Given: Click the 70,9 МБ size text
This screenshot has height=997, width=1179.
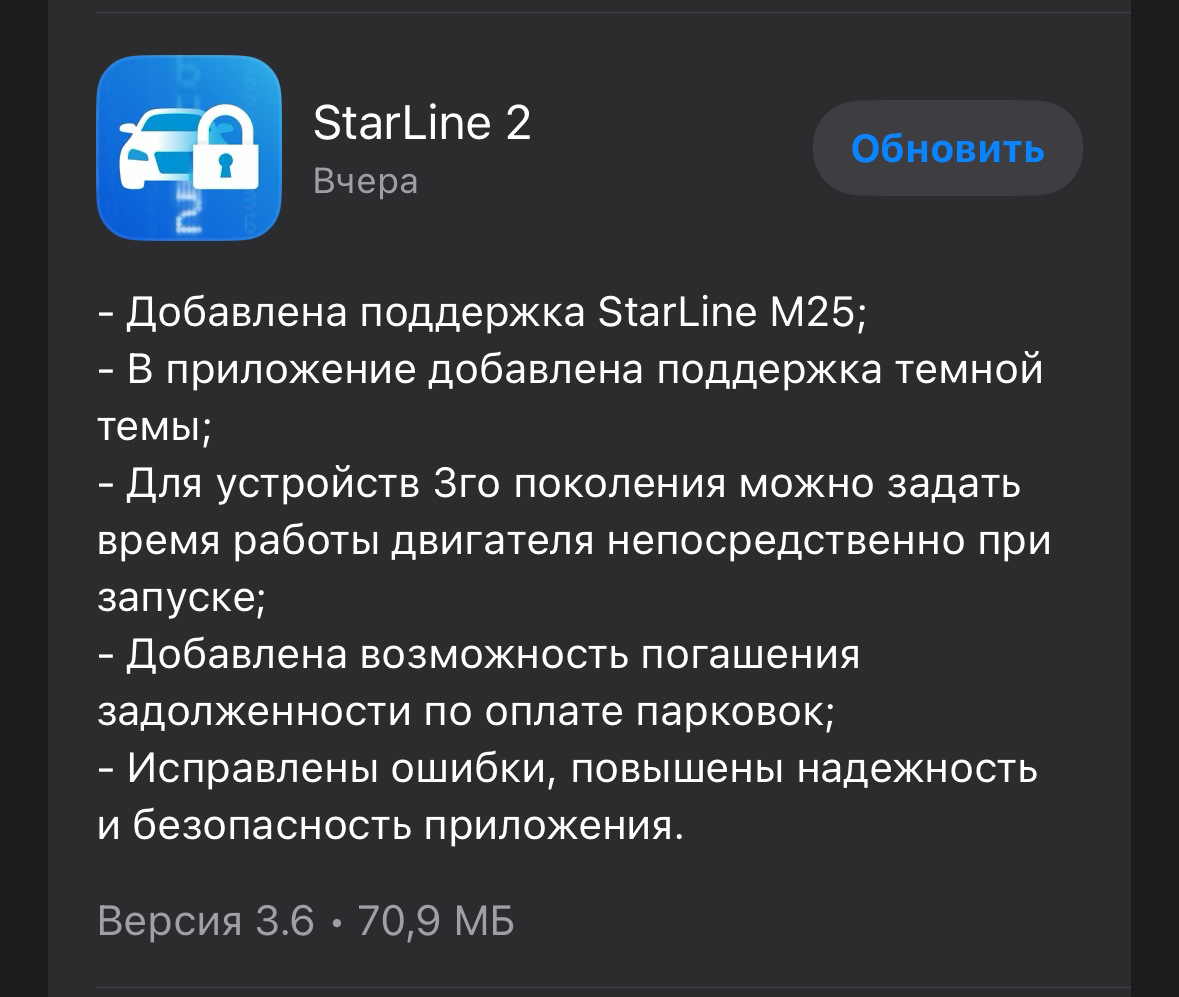Looking at the screenshot, I should click(436, 920).
